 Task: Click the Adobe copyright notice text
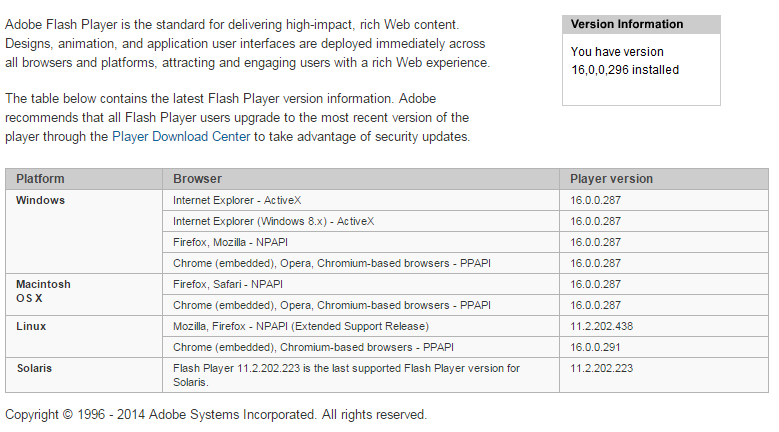[x=216, y=415]
